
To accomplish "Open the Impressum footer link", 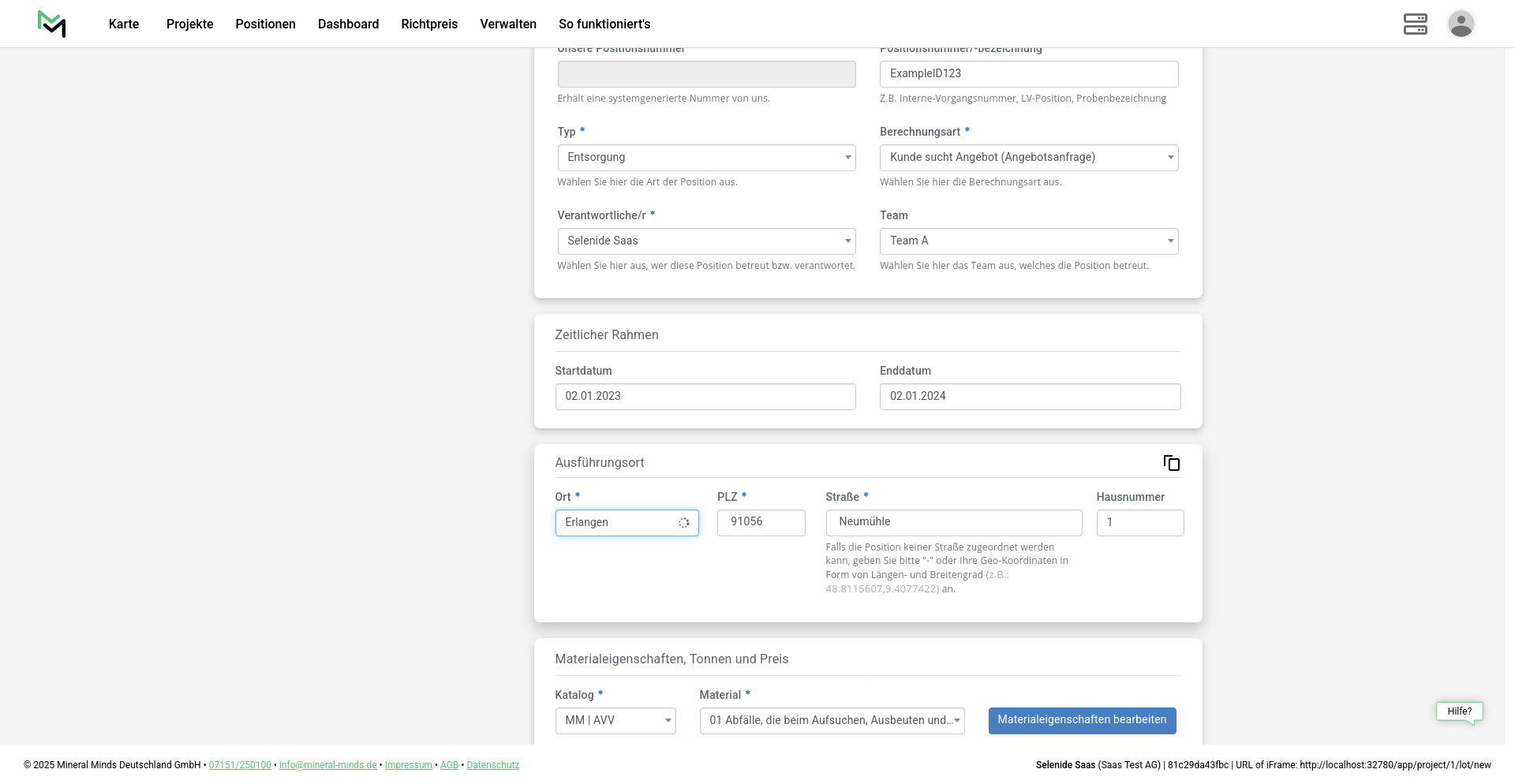I will (x=408, y=765).
